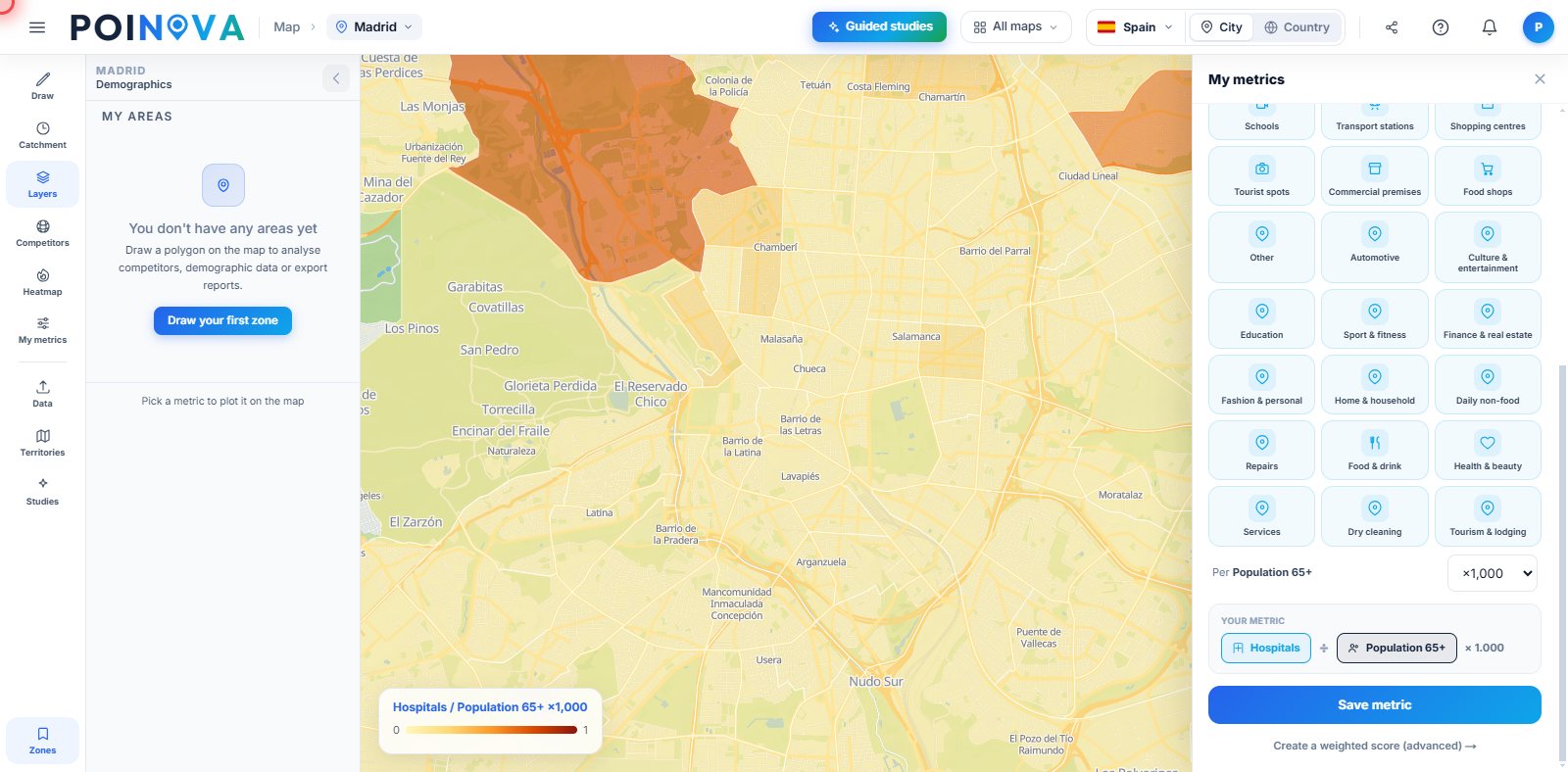The image size is (1568, 772).
Task: Click the POINOVA logo
Action: click(x=157, y=27)
